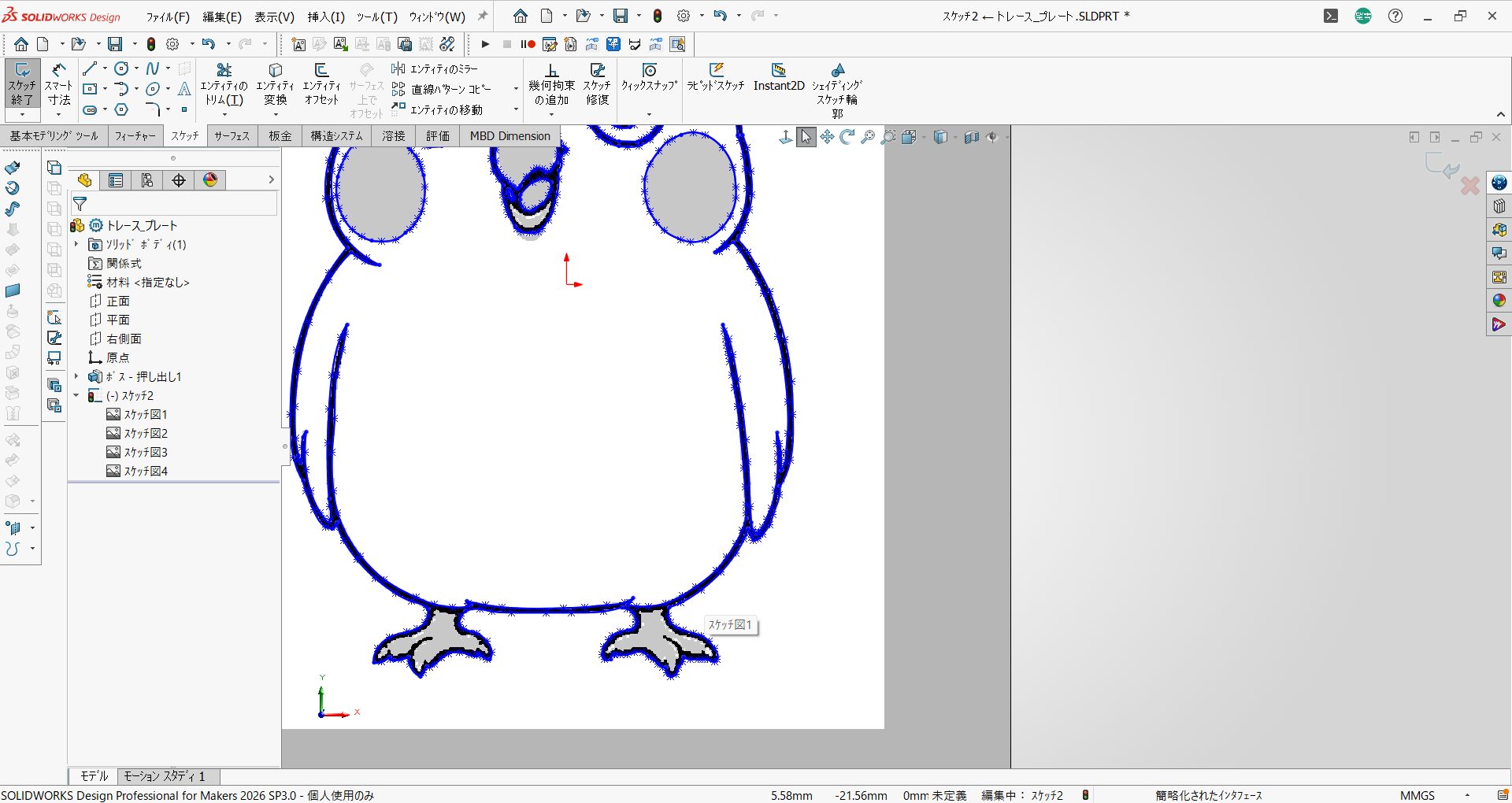Switch to the 評価 tab

point(438,136)
